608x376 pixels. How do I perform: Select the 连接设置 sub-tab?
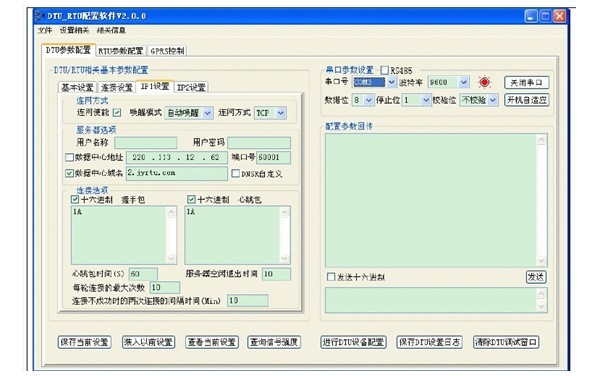tap(116, 87)
